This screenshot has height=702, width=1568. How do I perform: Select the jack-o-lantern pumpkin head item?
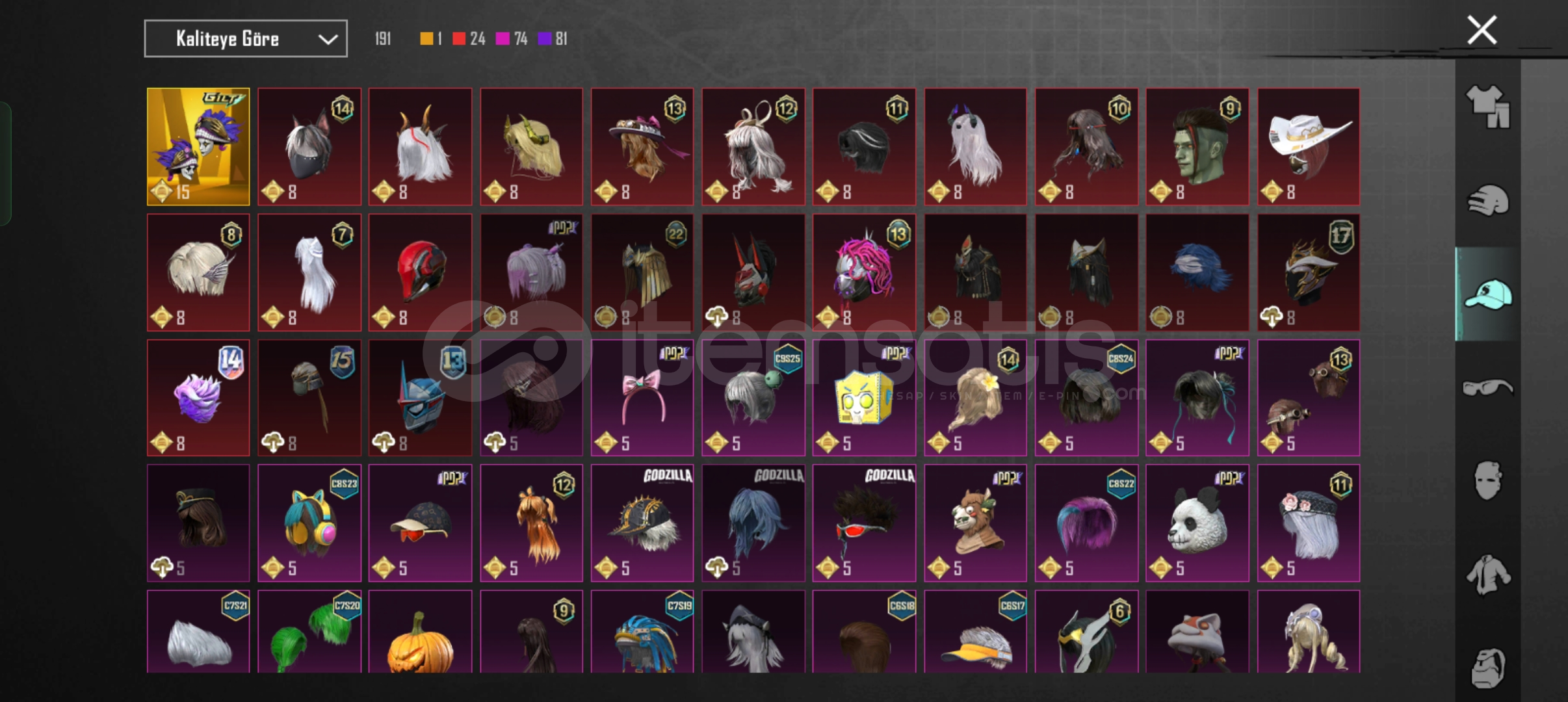pyautogui.click(x=421, y=632)
